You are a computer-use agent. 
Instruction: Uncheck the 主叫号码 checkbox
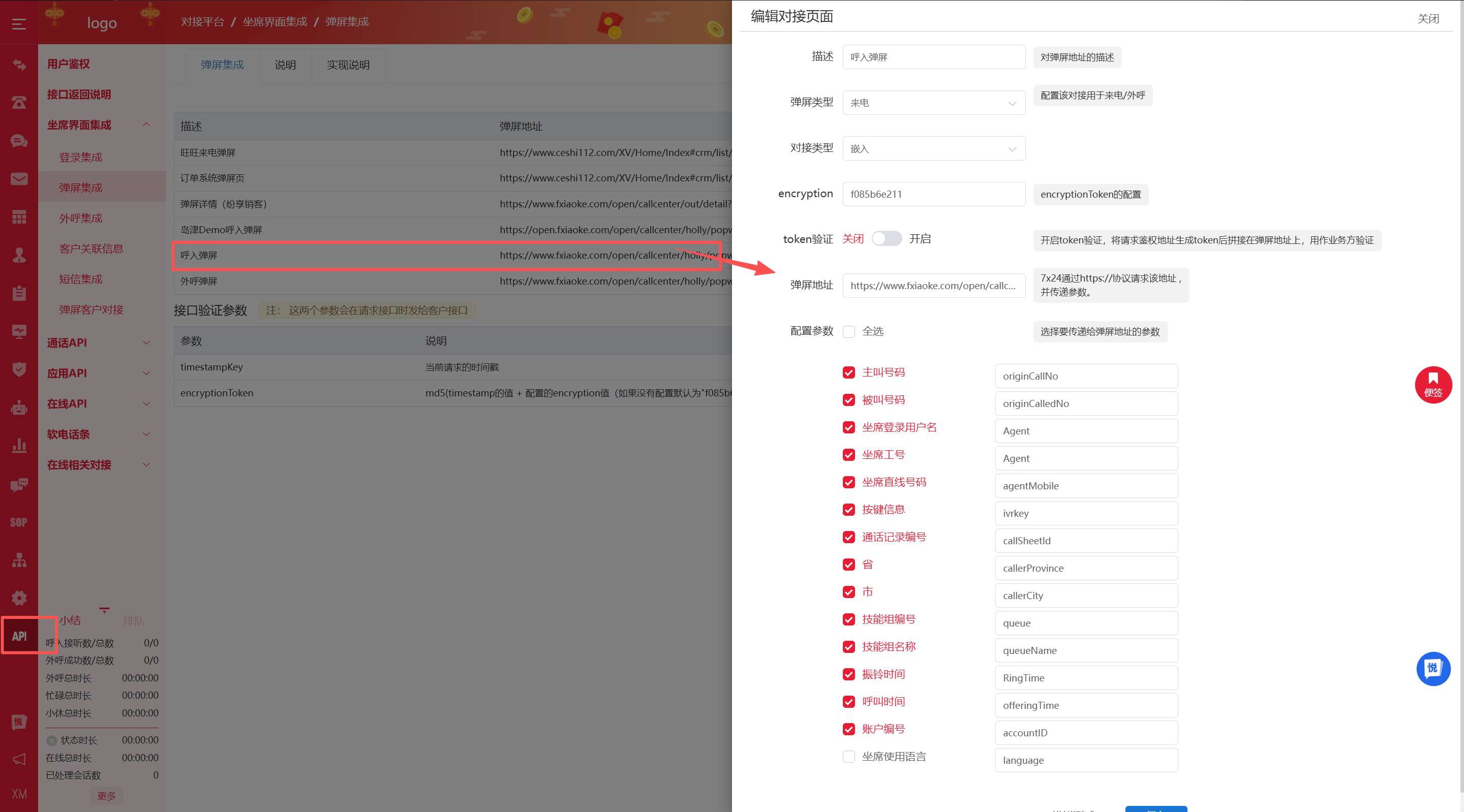(x=848, y=373)
